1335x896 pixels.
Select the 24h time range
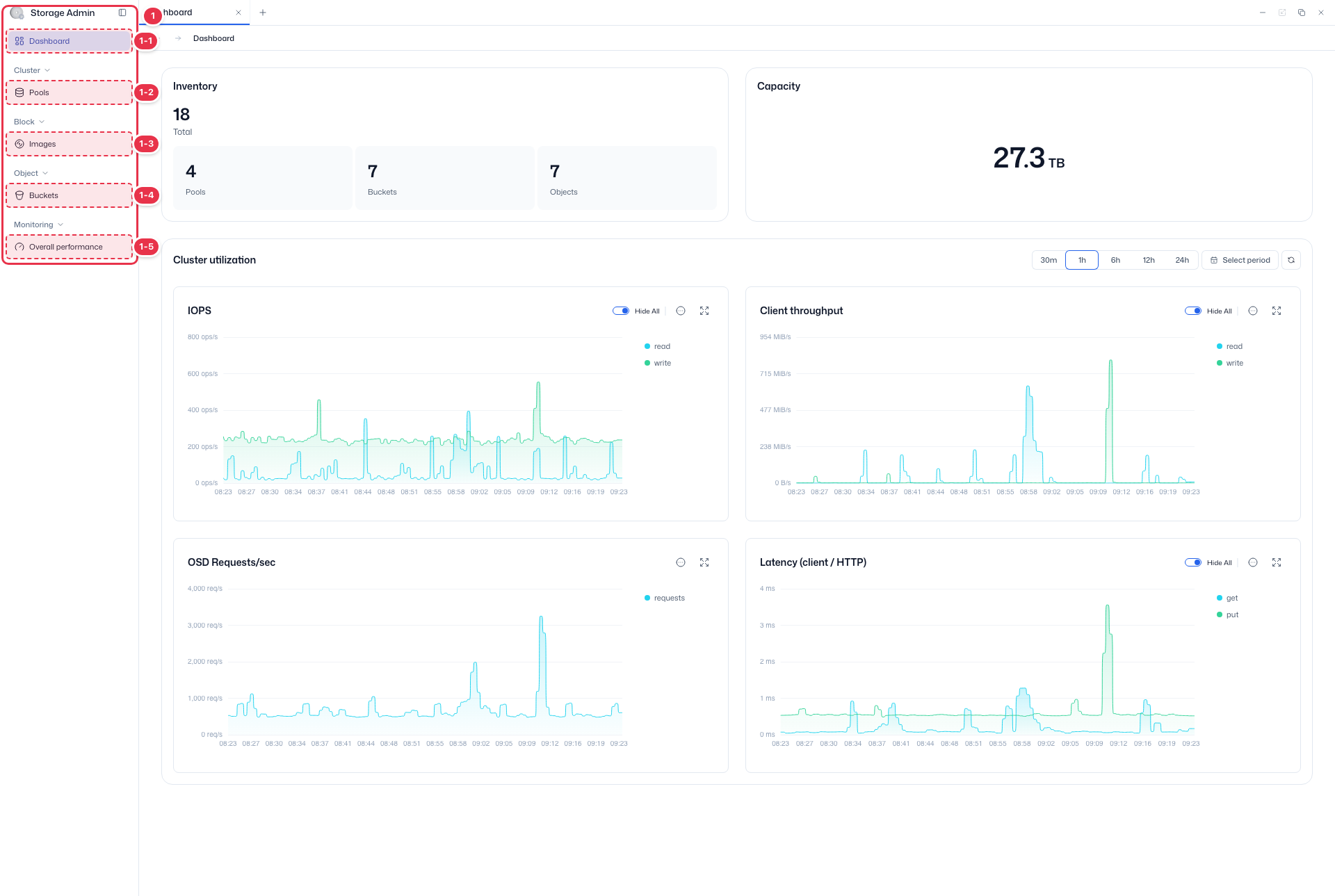(1182, 260)
